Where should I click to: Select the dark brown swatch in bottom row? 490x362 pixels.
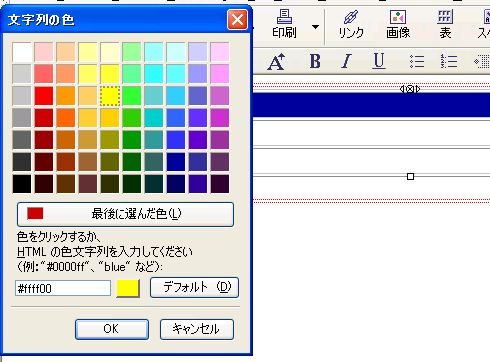(66, 184)
